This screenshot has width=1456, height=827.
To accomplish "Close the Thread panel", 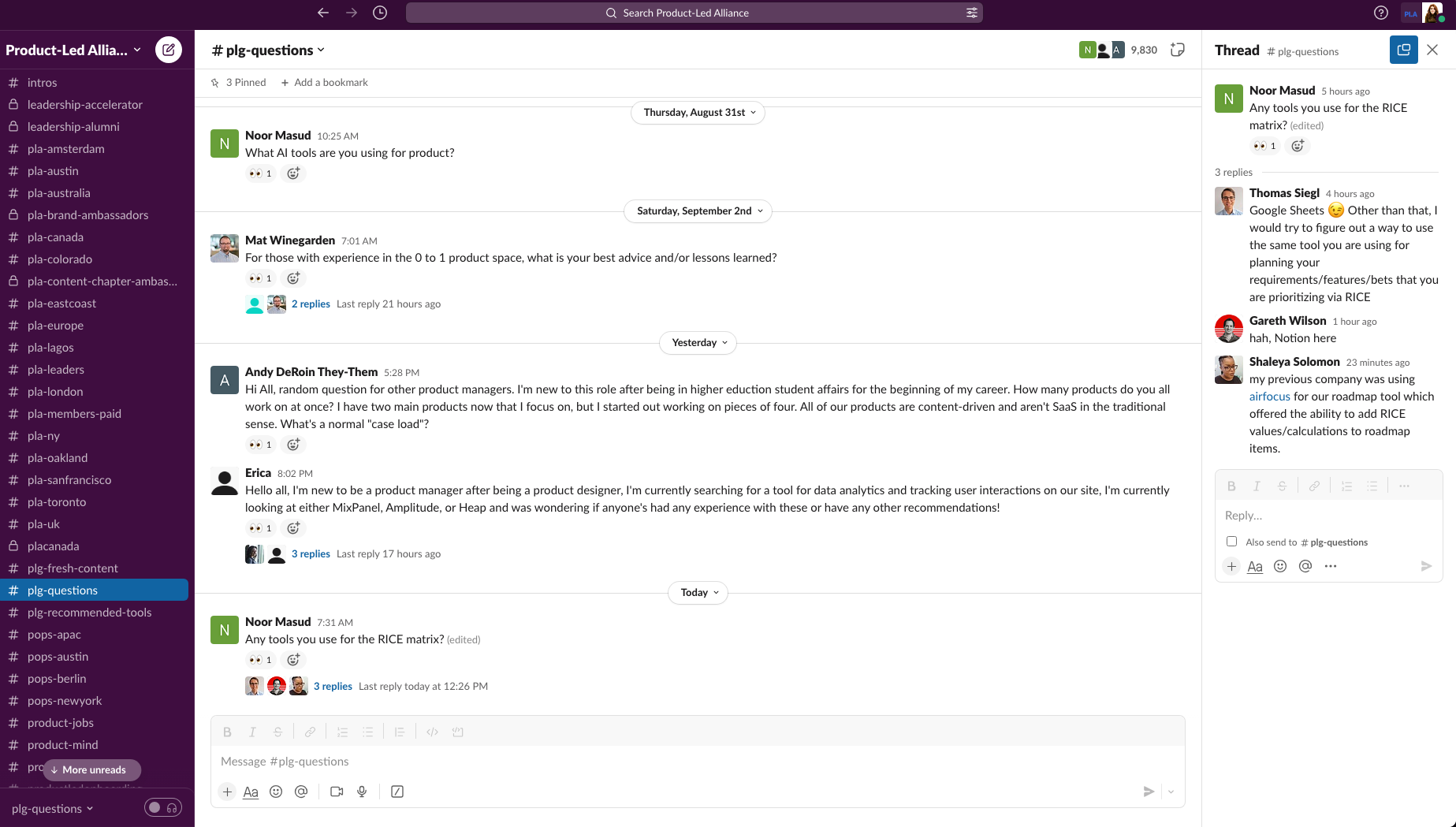I will click(x=1432, y=50).
